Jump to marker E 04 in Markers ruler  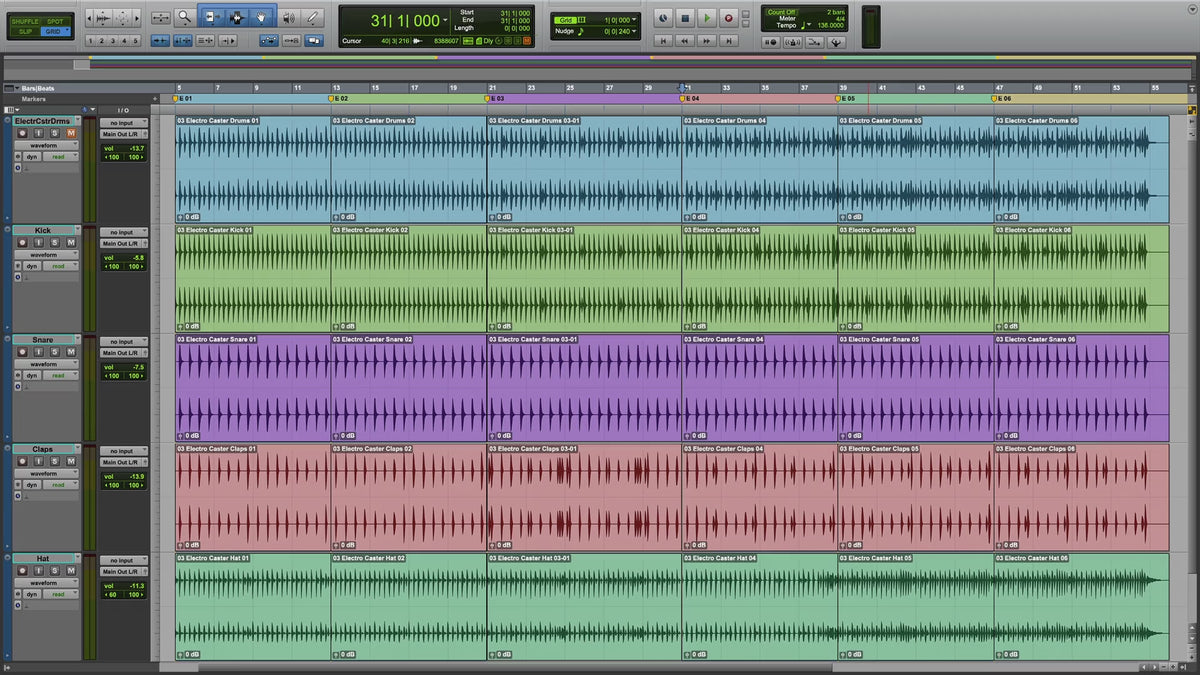(690, 99)
